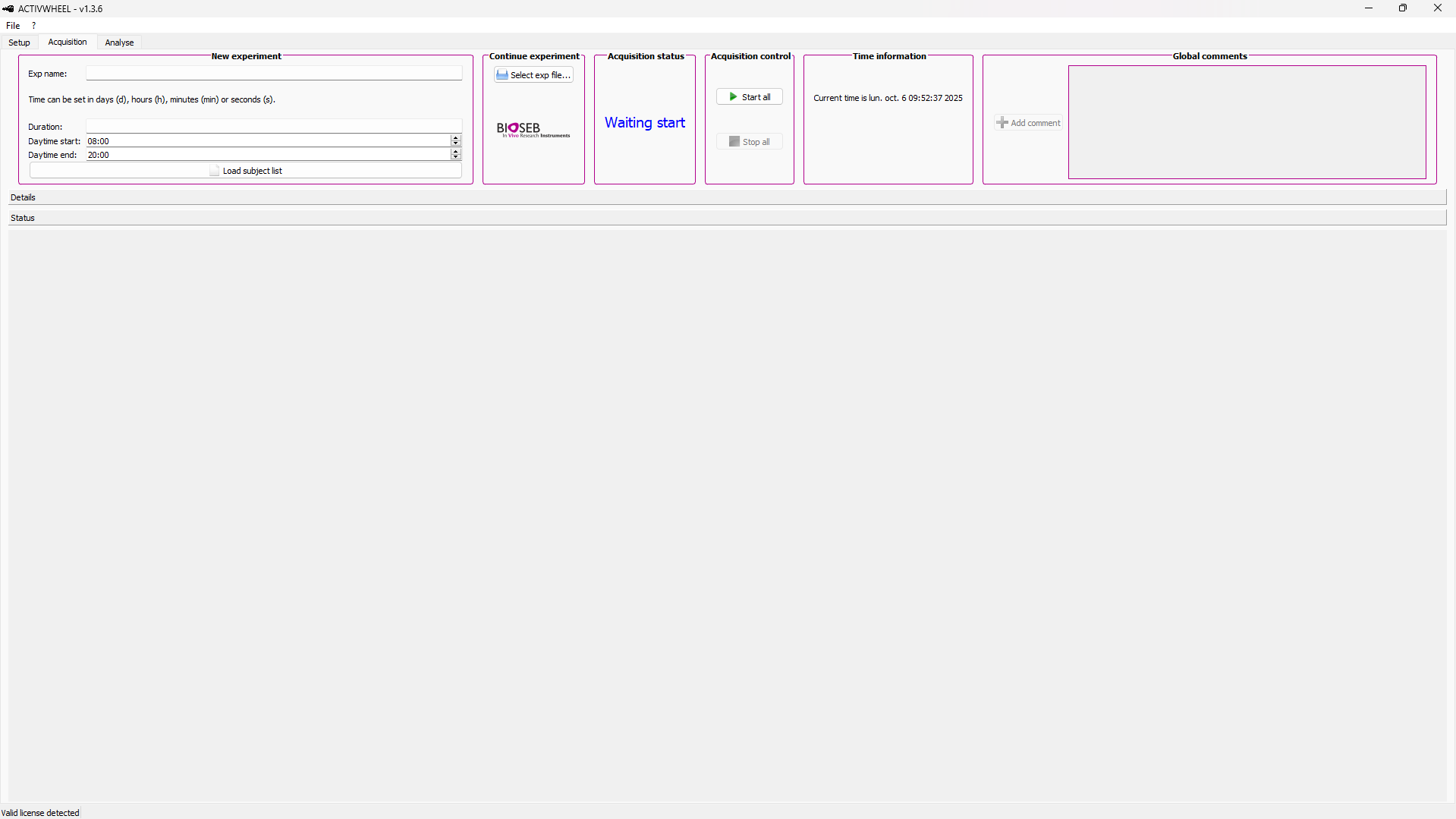This screenshot has height=819, width=1456.
Task: Click the Load subject list document icon
Action: click(215, 171)
